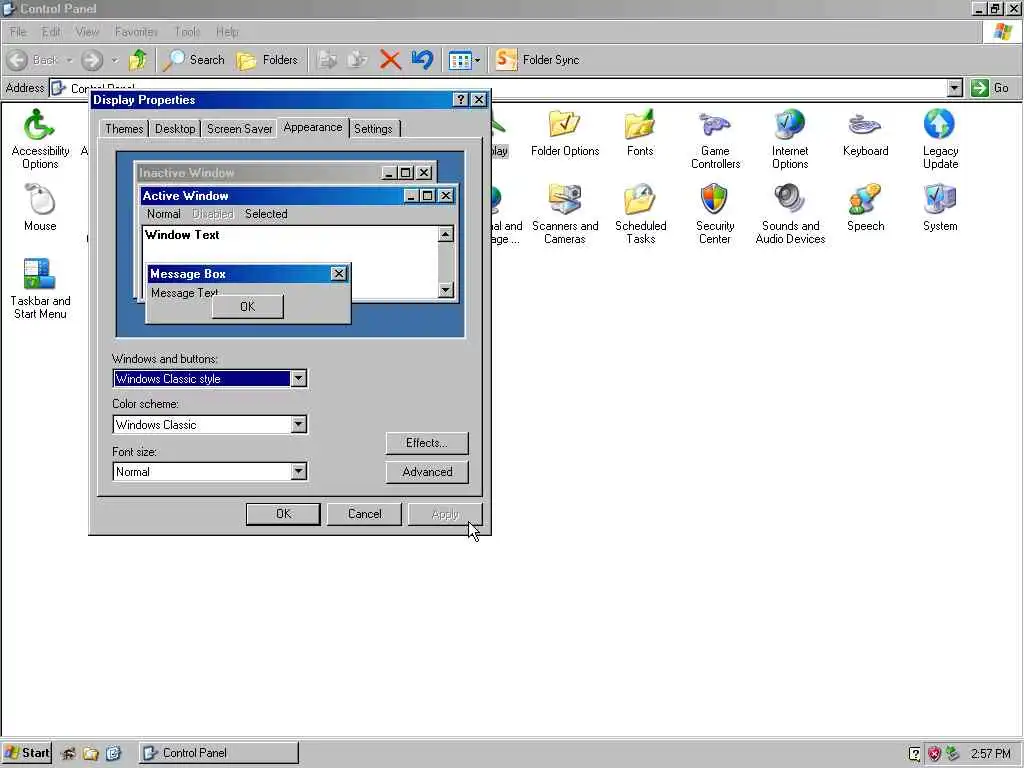Expand the Address bar dropdown arrow
Screen dimensions: 1024x768
click(x=955, y=88)
